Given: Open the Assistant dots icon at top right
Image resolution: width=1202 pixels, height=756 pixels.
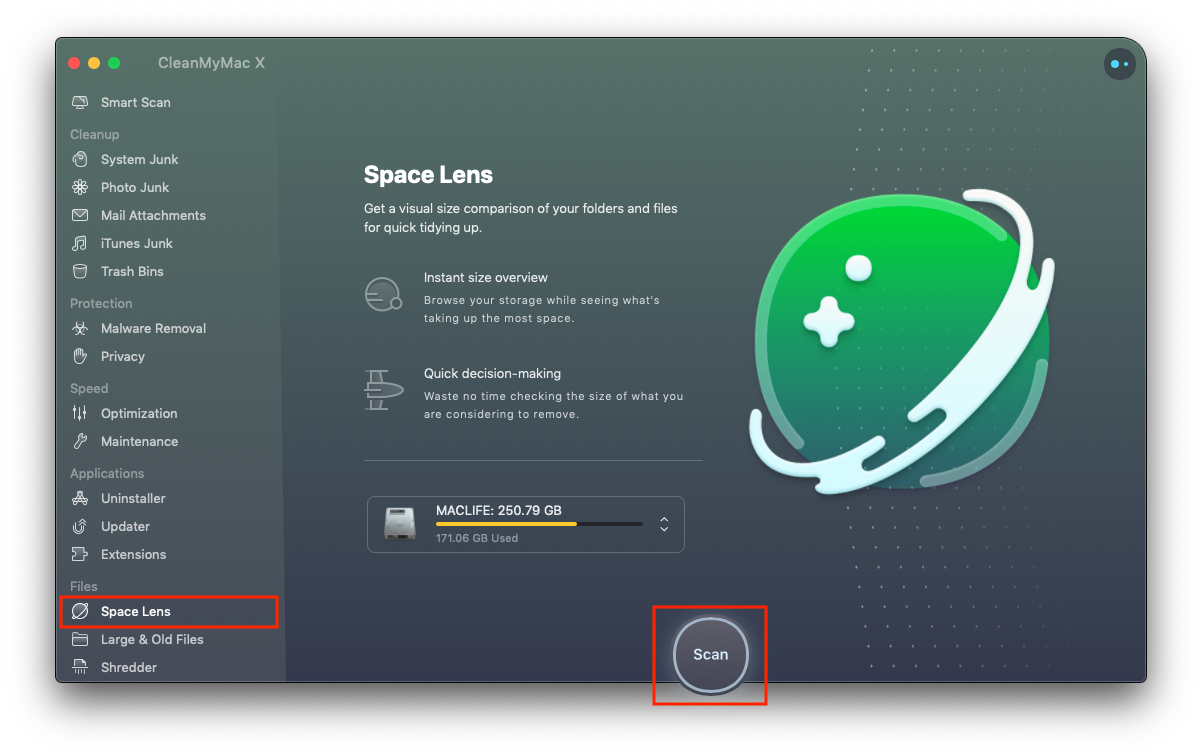Looking at the screenshot, I should click(1118, 65).
